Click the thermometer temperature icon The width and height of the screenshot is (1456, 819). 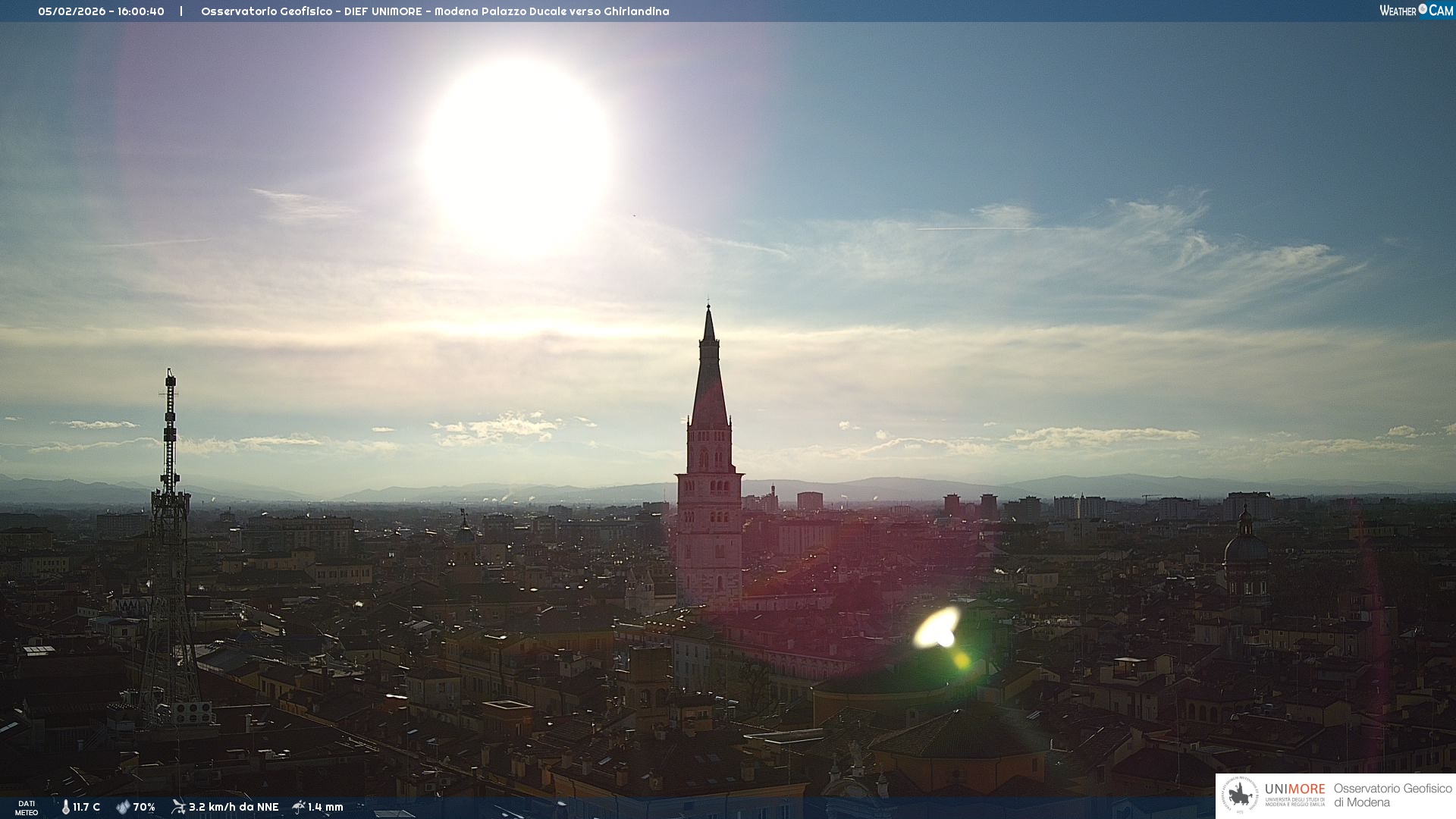click(65, 807)
